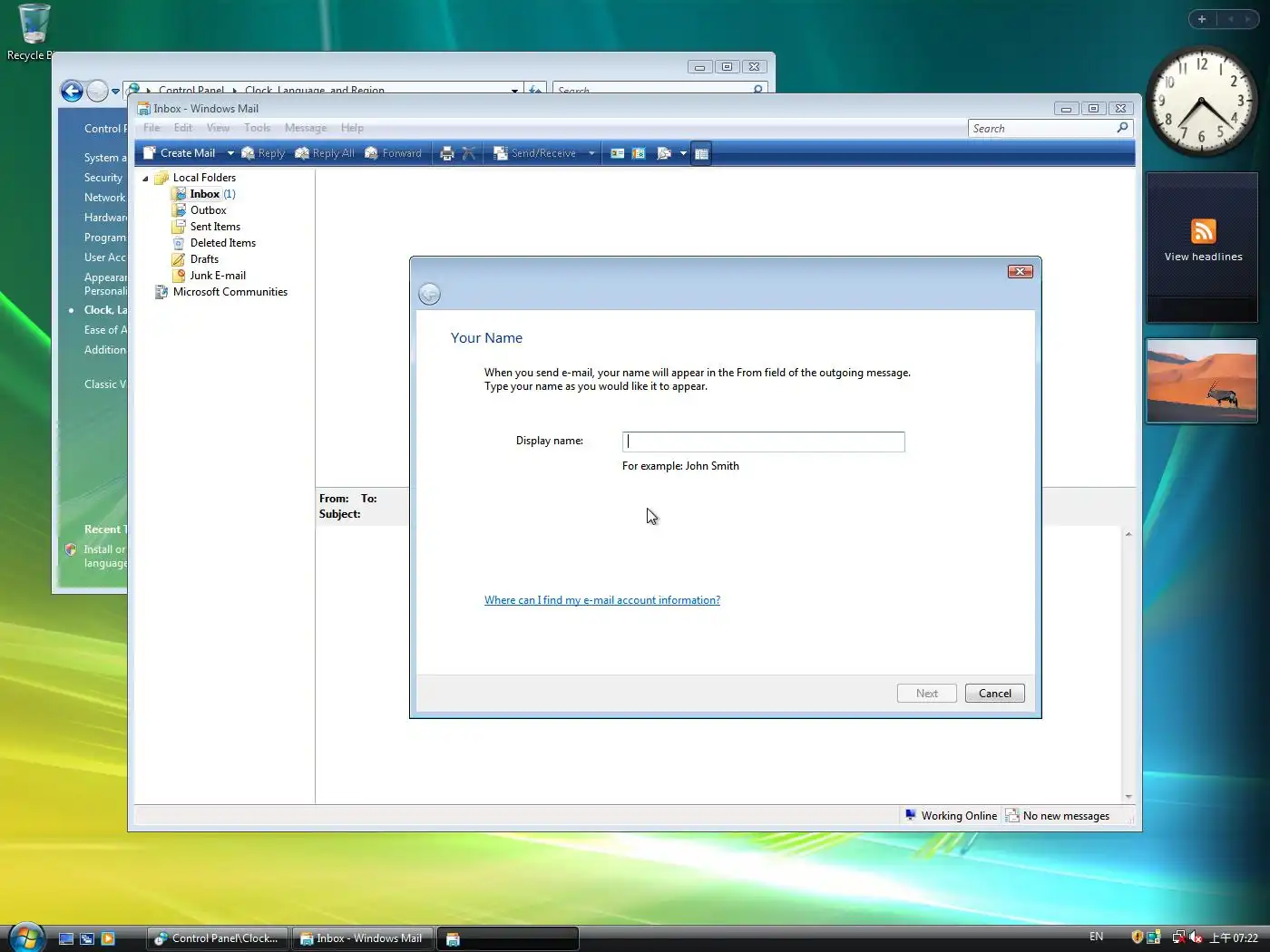Select the Drafts folder
Viewport: 1270px width, 952px height.
point(204,259)
